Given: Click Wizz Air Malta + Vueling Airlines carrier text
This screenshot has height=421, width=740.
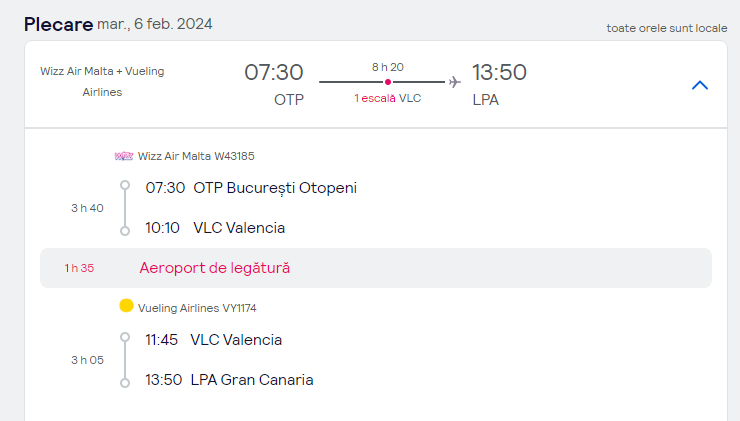Looking at the screenshot, I should click(x=102, y=82).
